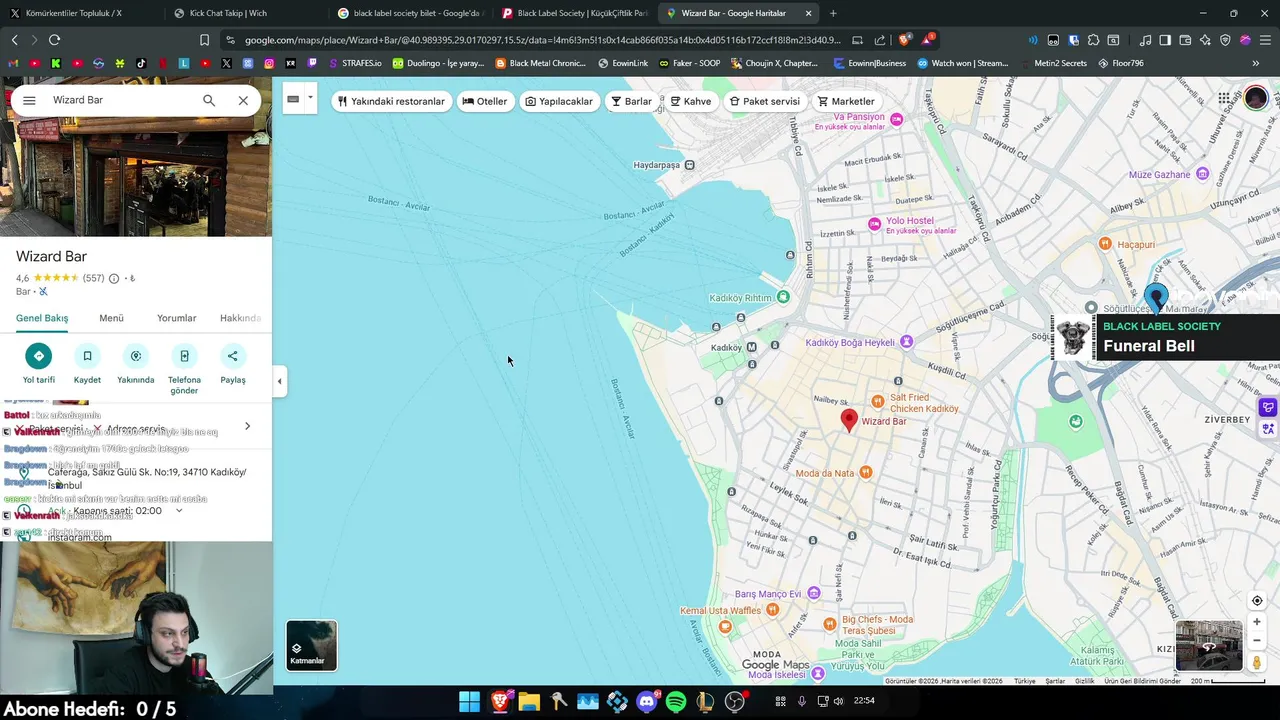Open the Google apps grid
The image size is (1280, 720).
click(1224, 98)
